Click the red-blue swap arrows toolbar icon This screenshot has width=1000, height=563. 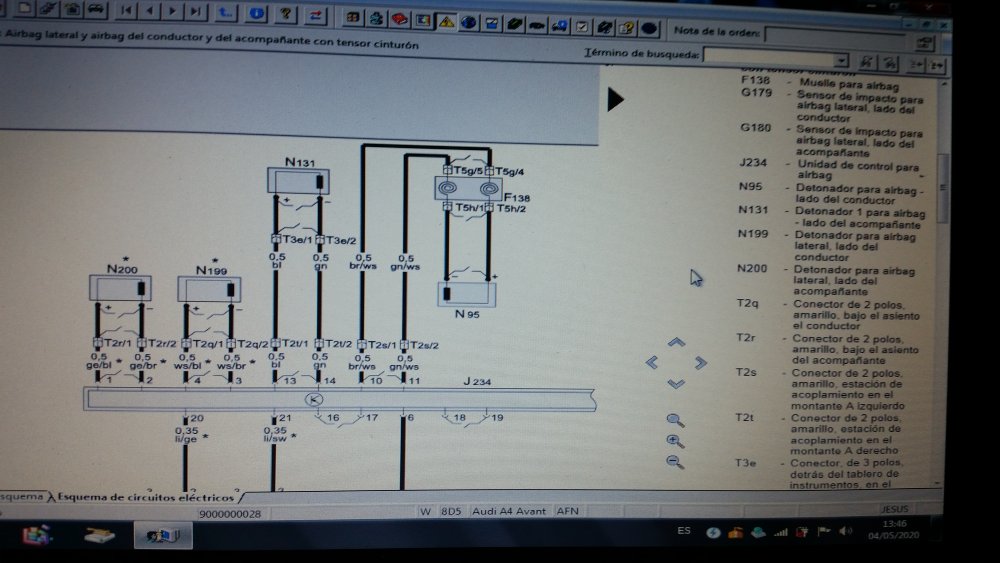point(314,15)
